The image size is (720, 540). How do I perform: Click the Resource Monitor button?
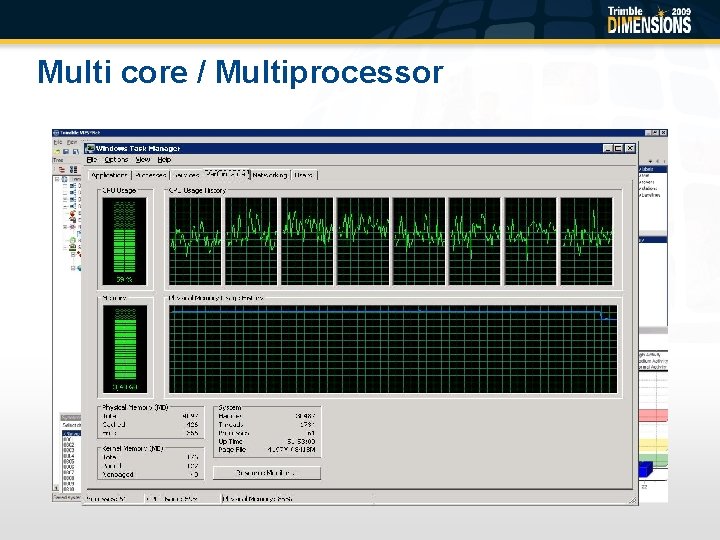tap(267, 473)
